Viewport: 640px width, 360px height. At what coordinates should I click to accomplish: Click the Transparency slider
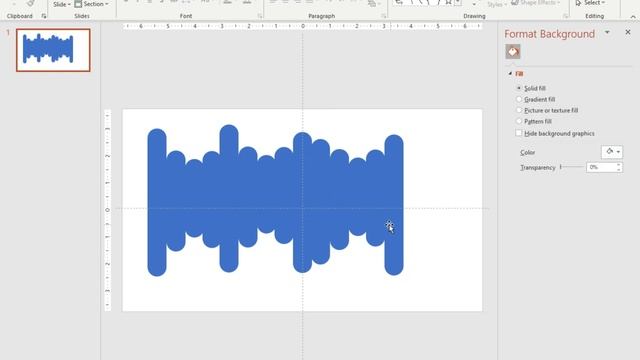(x=571, y=167)
